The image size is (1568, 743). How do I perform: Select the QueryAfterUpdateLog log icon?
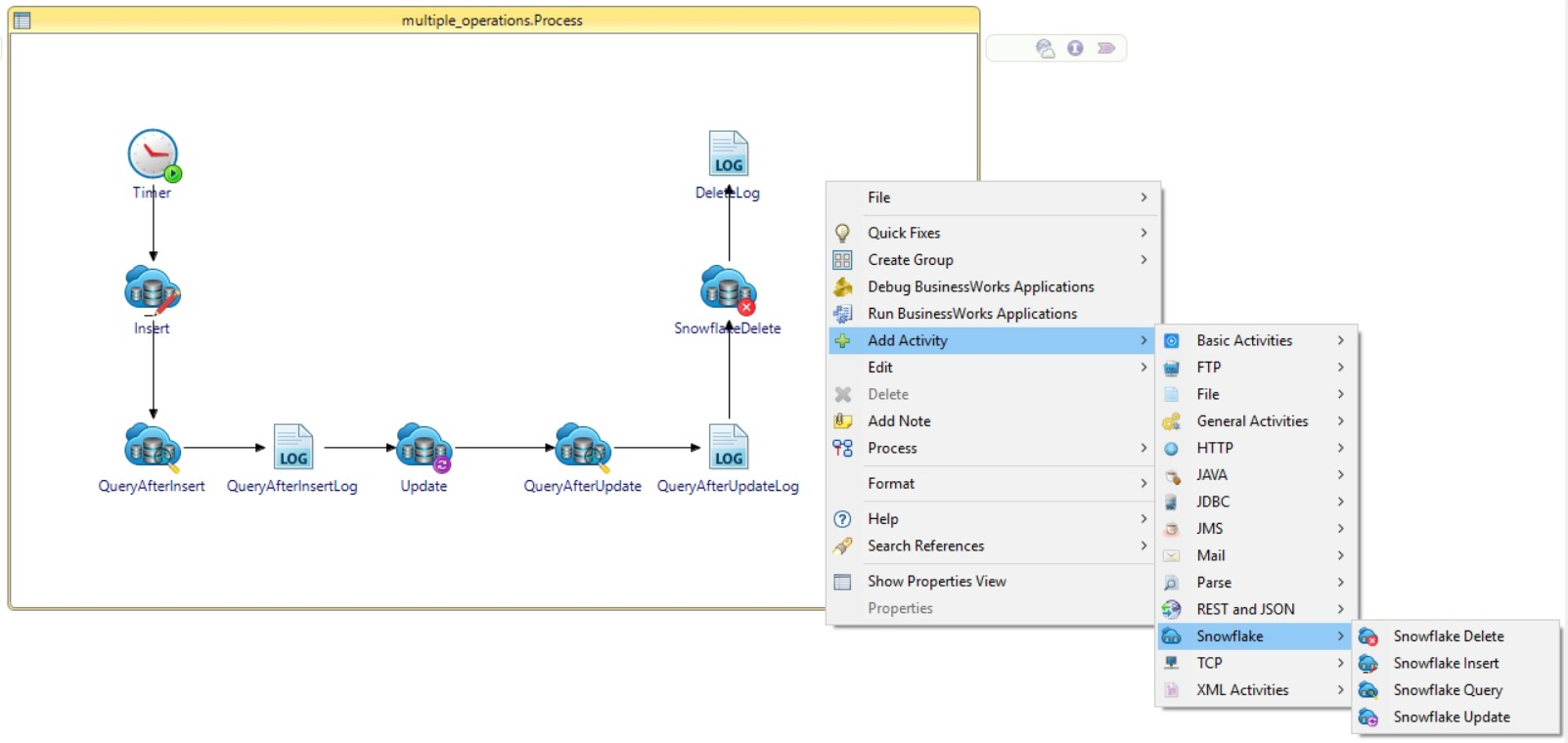click(728, 448)
